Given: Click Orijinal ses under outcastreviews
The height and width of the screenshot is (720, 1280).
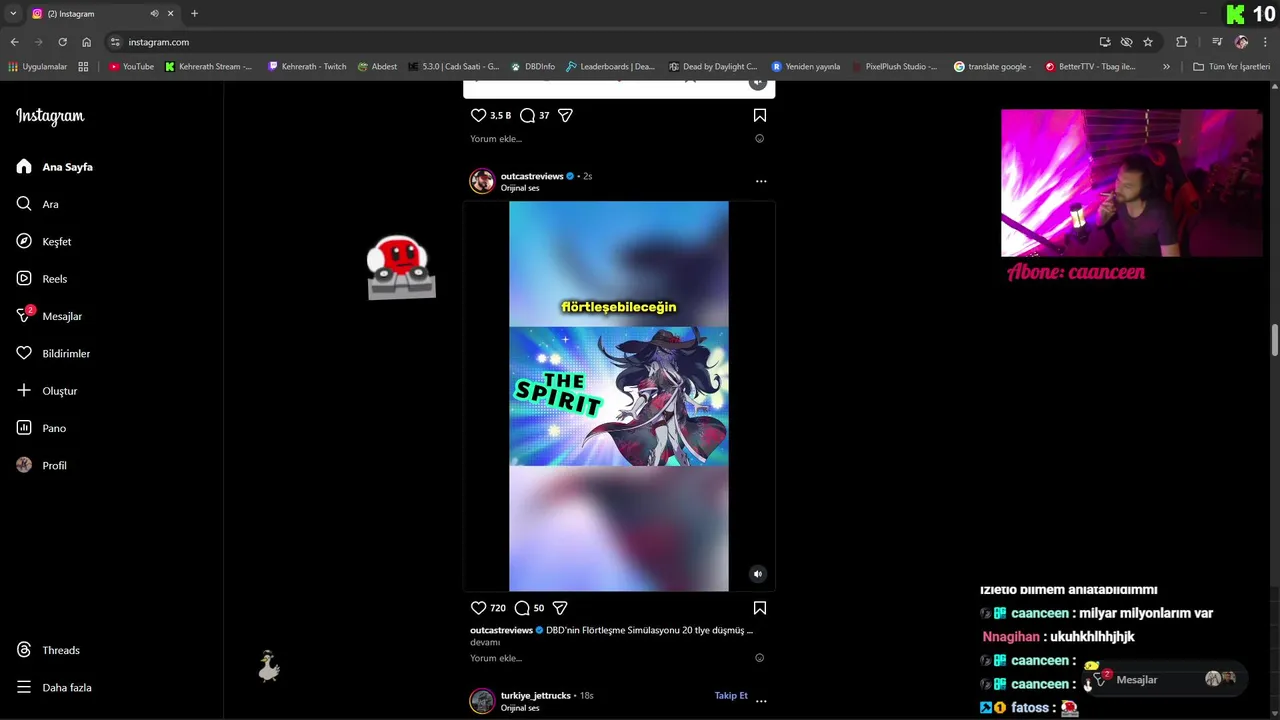Looking at the screenshot, I should point(520,188).
